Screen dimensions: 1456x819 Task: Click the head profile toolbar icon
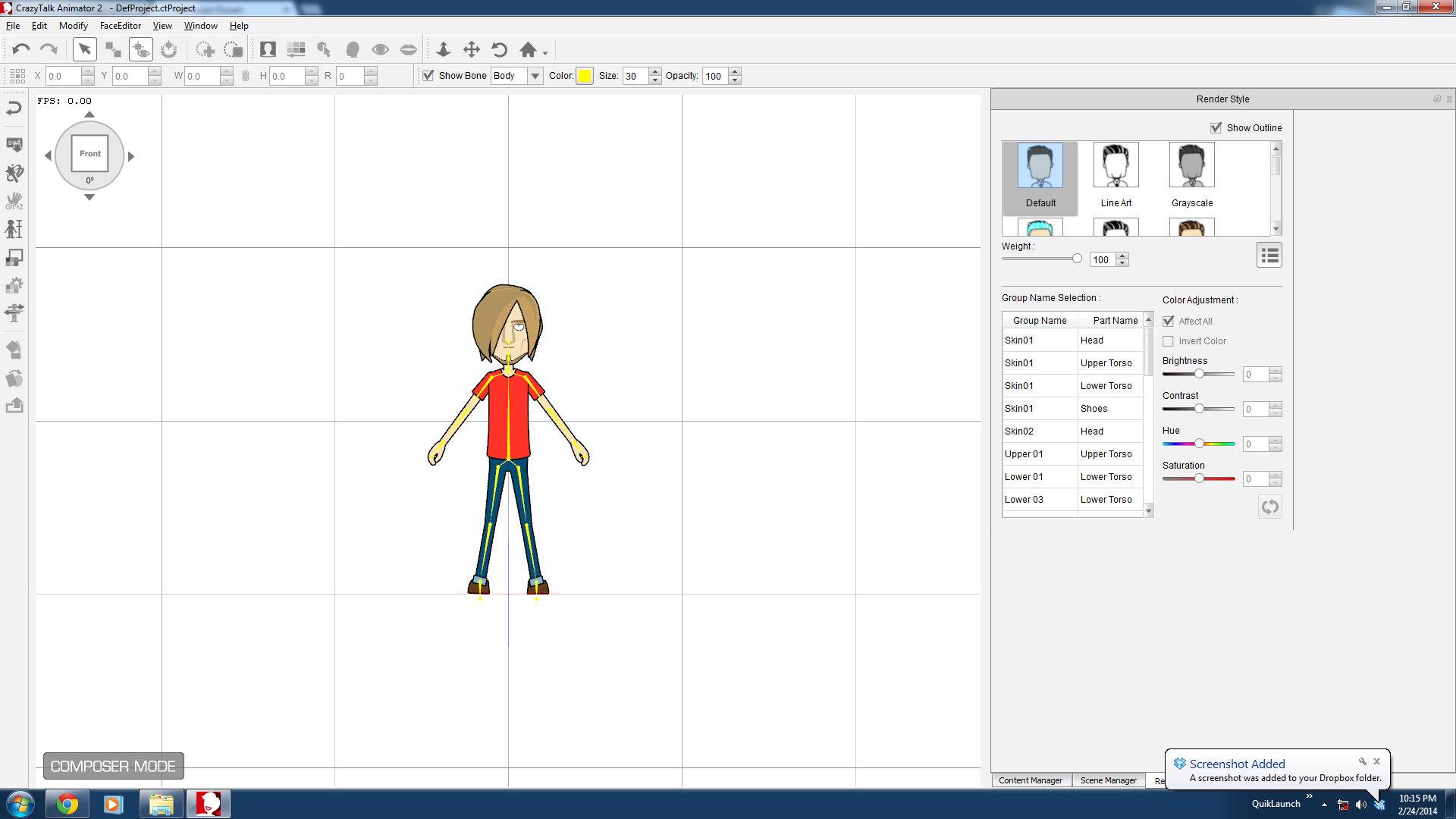pyautogui.click(x=352, y=49)
